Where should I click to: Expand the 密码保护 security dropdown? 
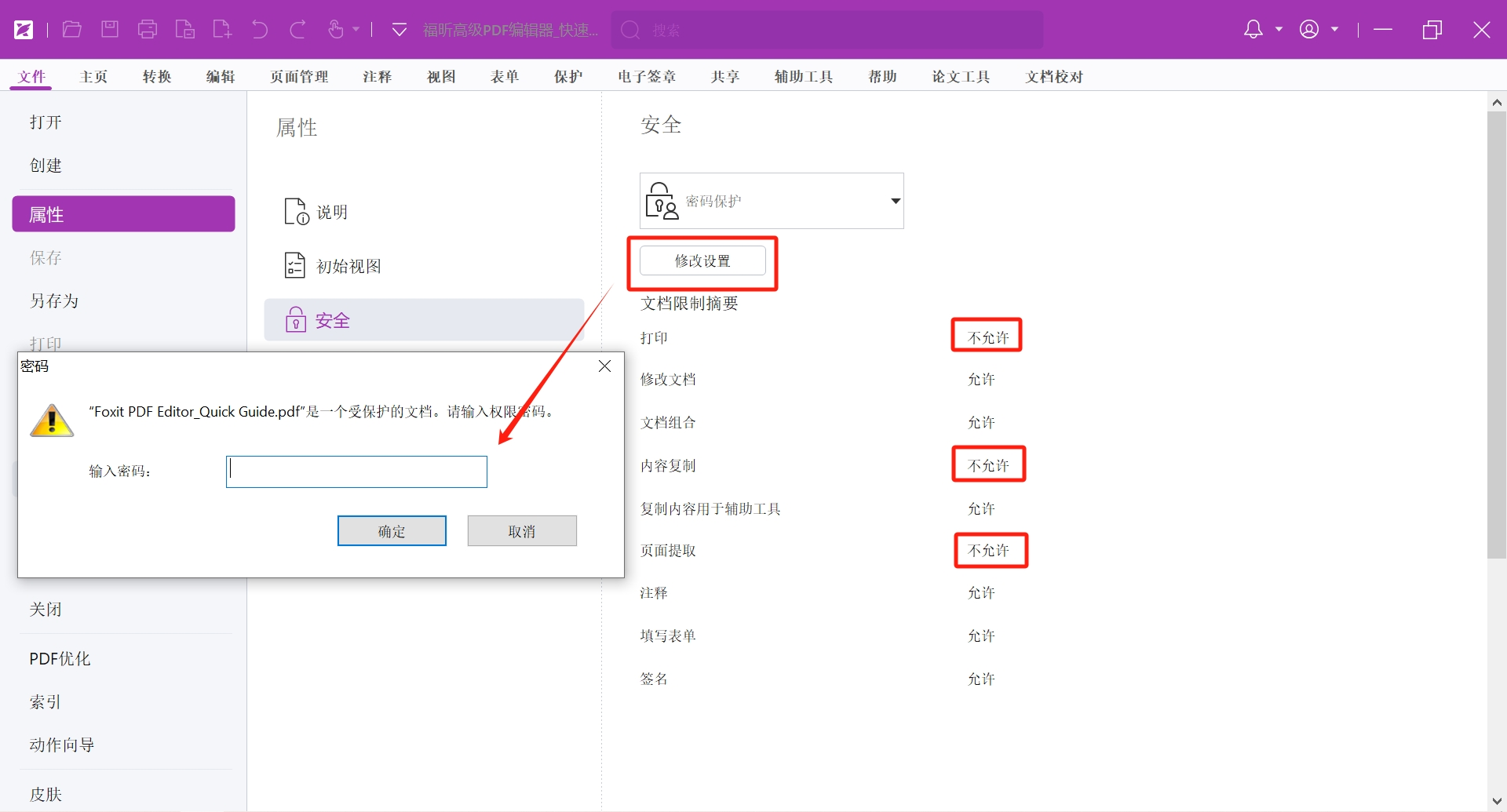point(895,201)
